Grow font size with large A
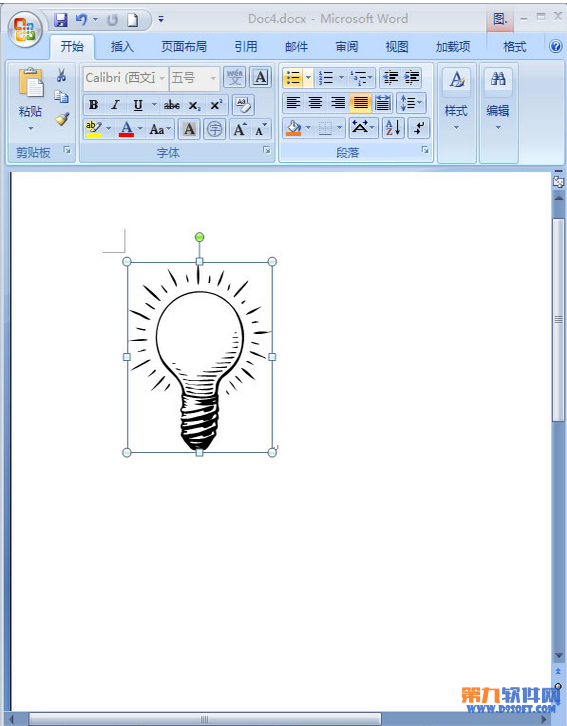 (239, 129)
